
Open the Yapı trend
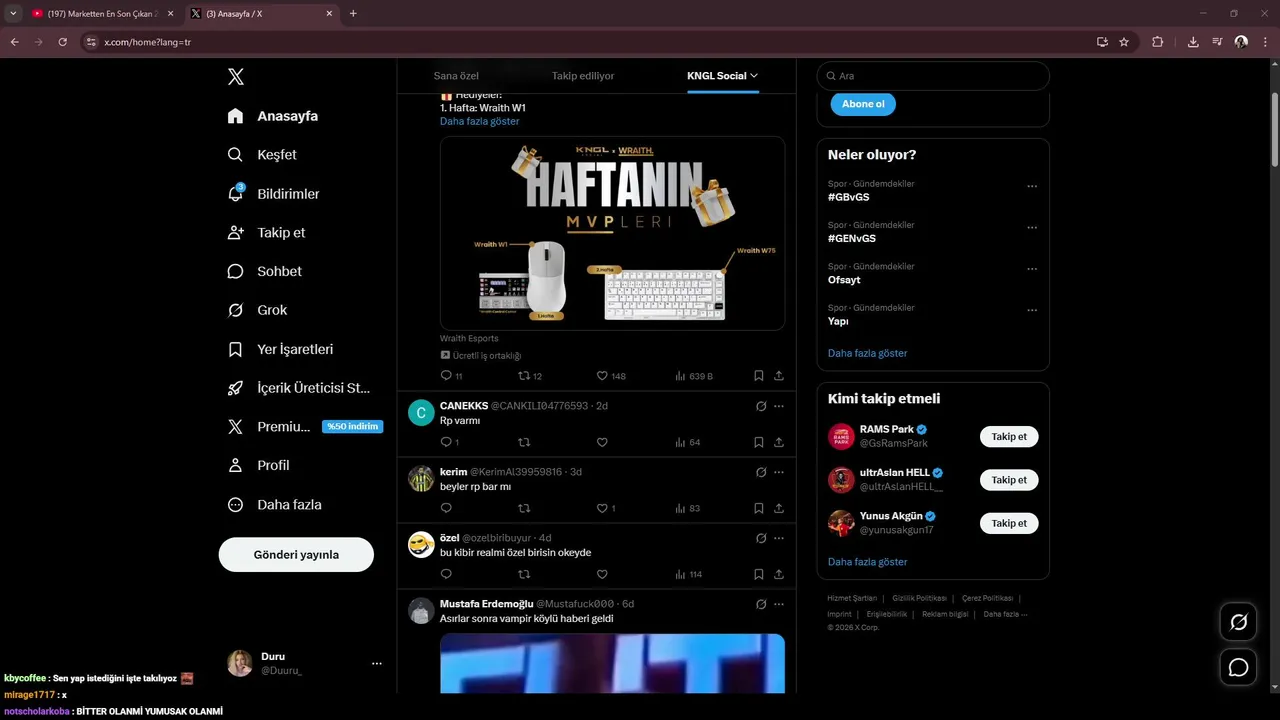839,322
